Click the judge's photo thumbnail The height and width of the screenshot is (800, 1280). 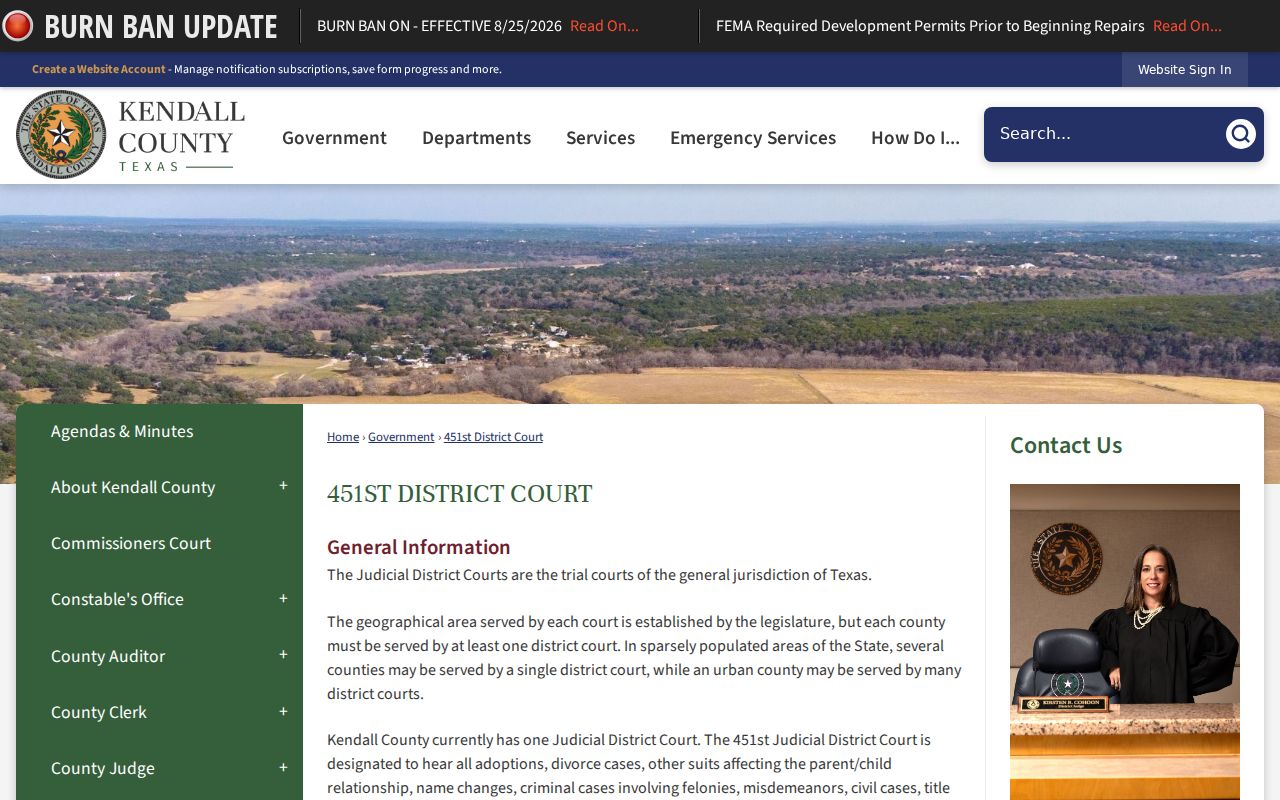pyautogui.click(x=1125, y=642)
